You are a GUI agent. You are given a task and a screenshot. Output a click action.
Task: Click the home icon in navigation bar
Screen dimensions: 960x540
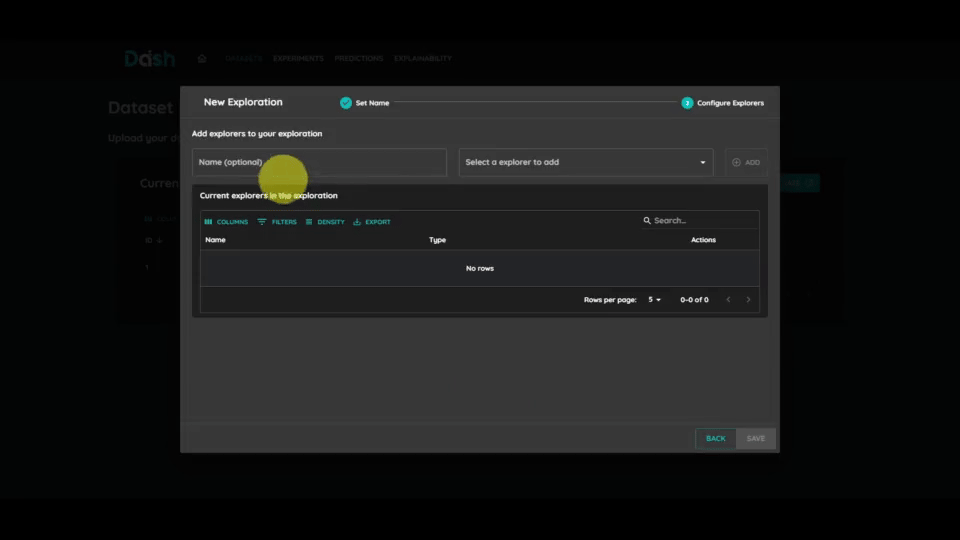tap(202, 58)
